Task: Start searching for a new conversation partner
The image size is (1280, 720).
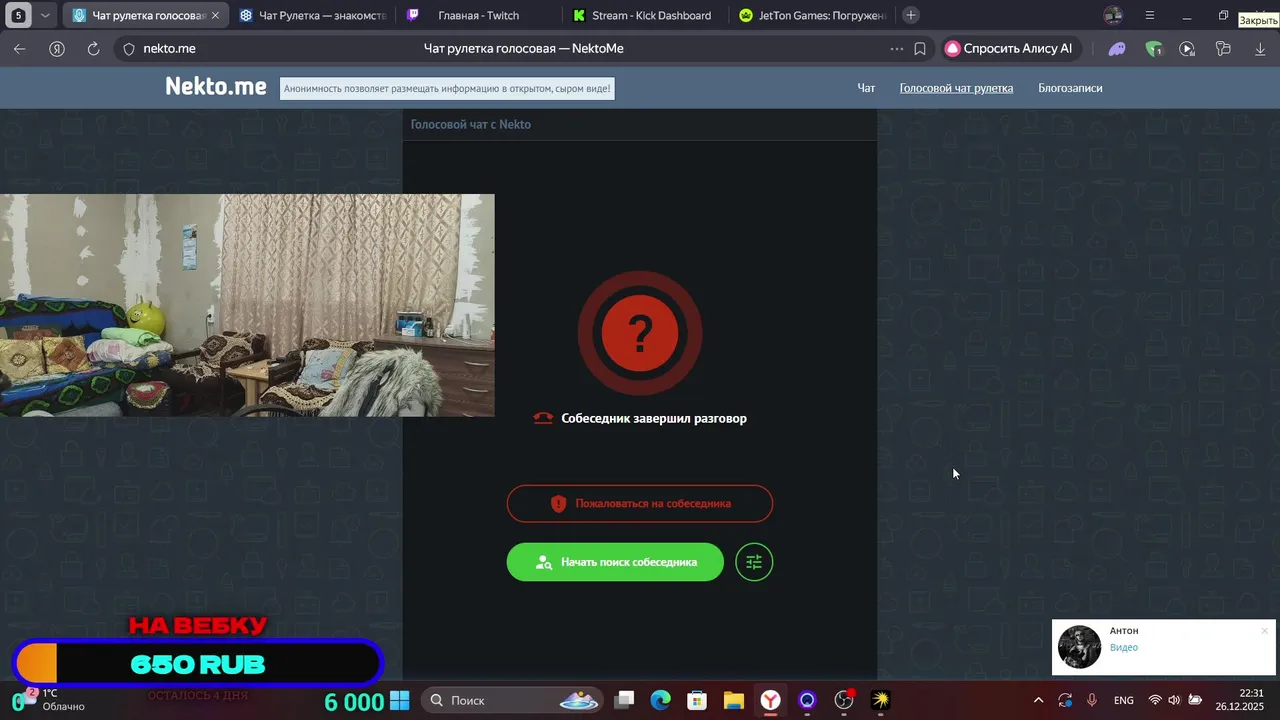Action: pos(615,562)
